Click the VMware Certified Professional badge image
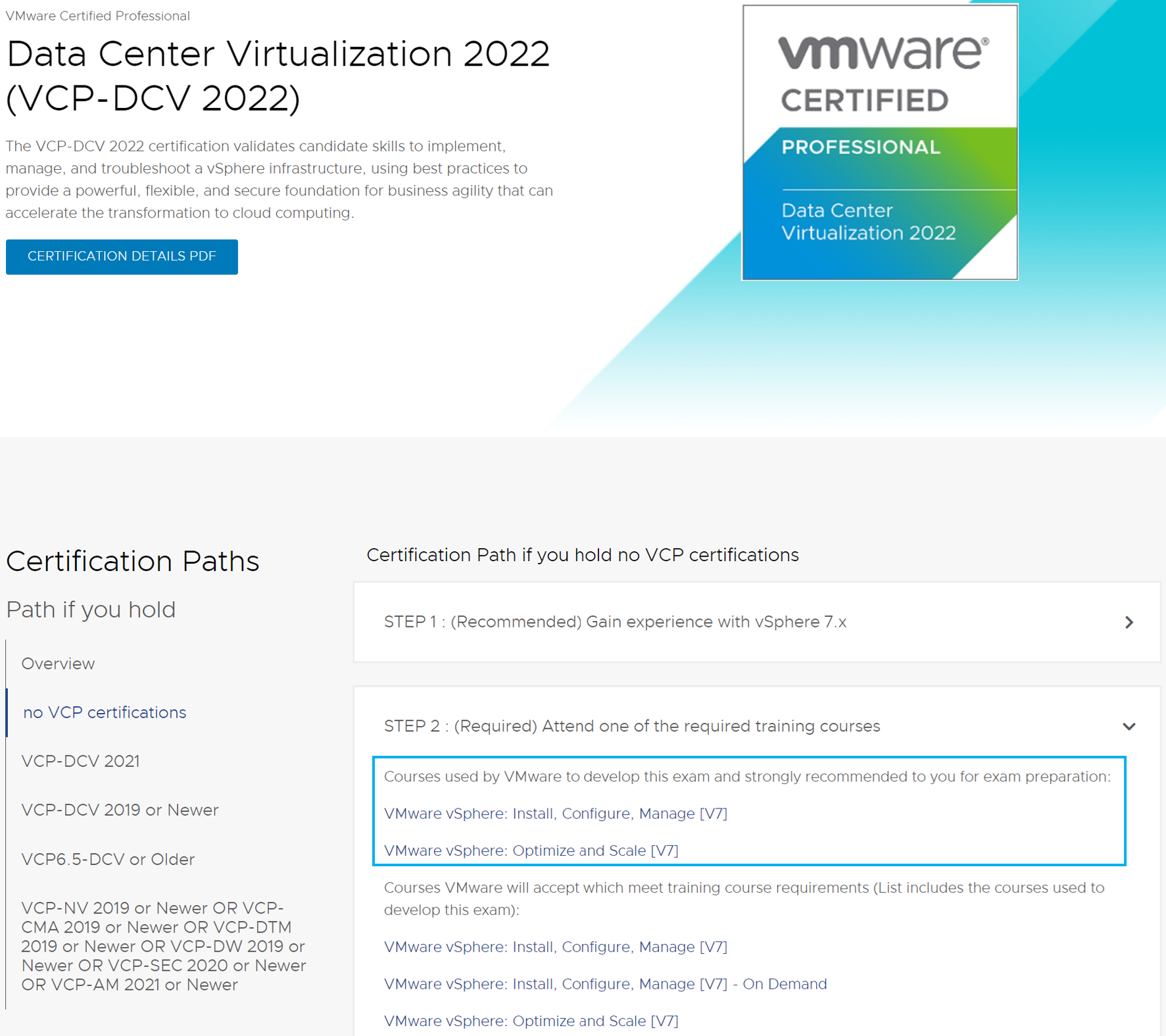Viewport: 1166px width, 1036px height. [x=880, y=142]
